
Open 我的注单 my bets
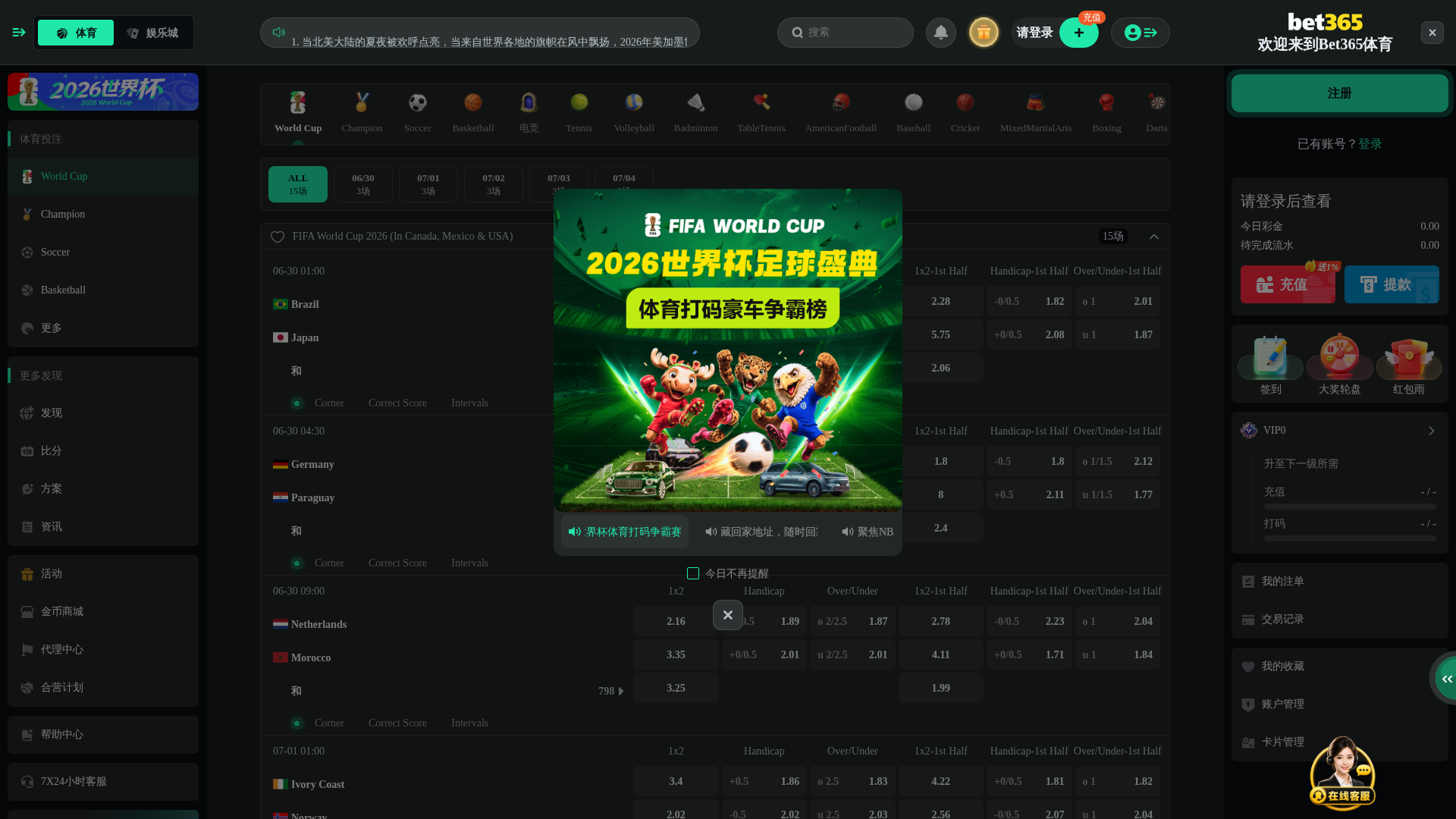[x=1339, y=582]
